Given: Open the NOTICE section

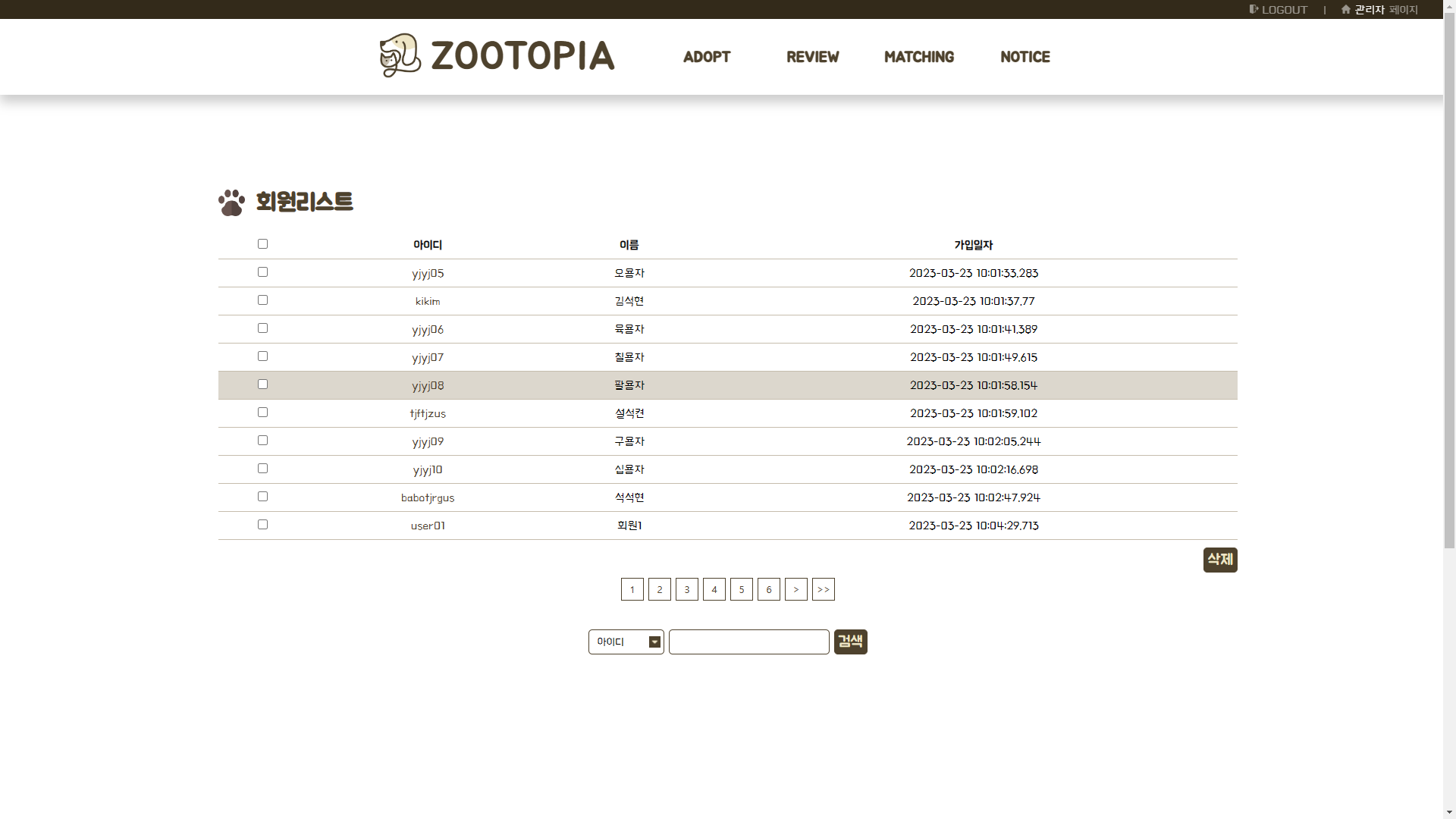Looking at the screenshot, I should 1025,57.
